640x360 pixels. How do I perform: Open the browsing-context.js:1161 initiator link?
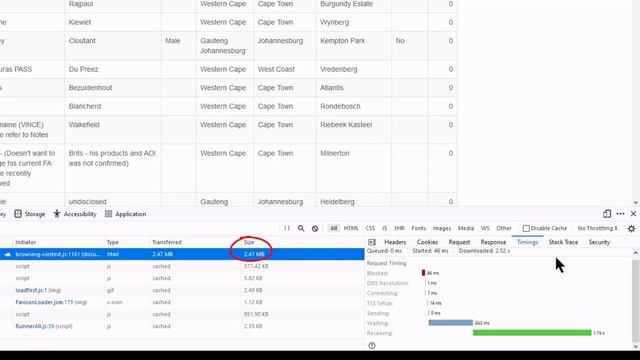58,254
